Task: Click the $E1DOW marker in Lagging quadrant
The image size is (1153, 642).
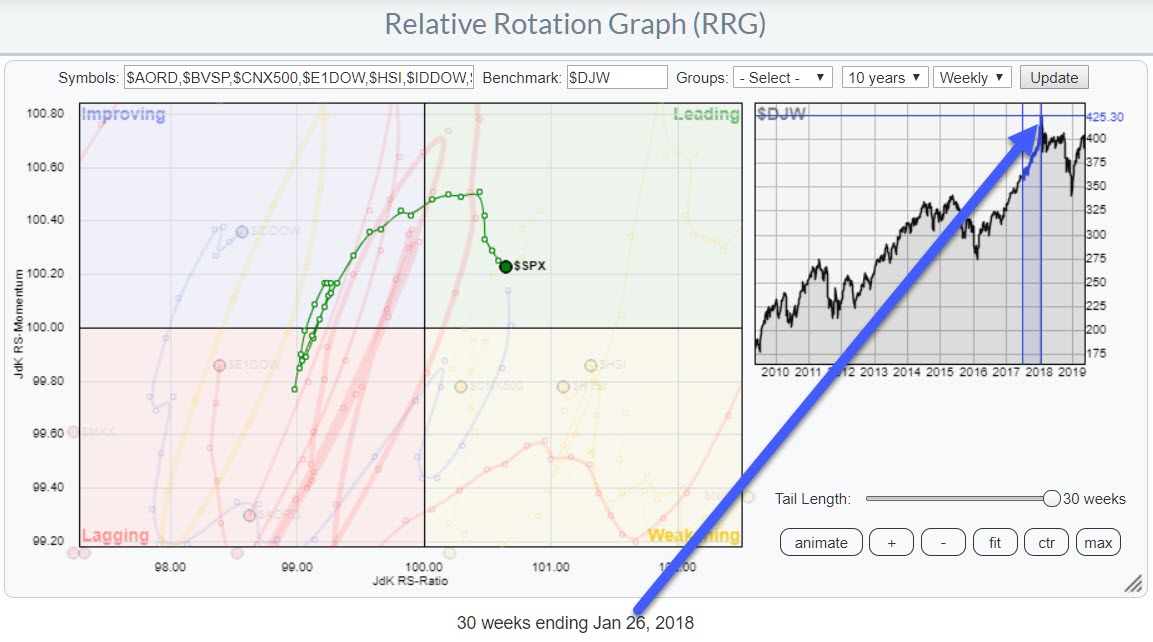Action: point(219,366)
